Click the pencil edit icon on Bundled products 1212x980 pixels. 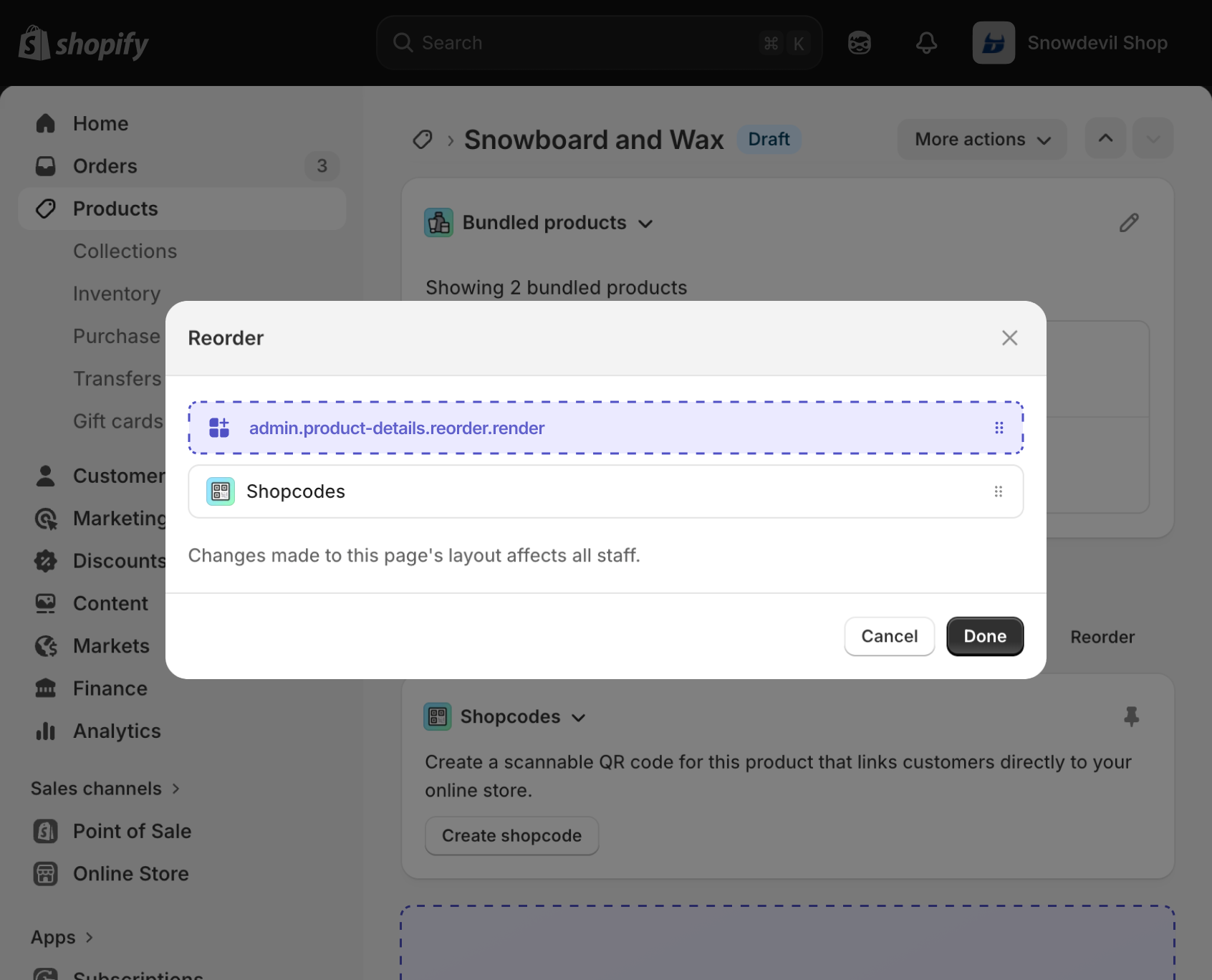[x=1129, y=223]
